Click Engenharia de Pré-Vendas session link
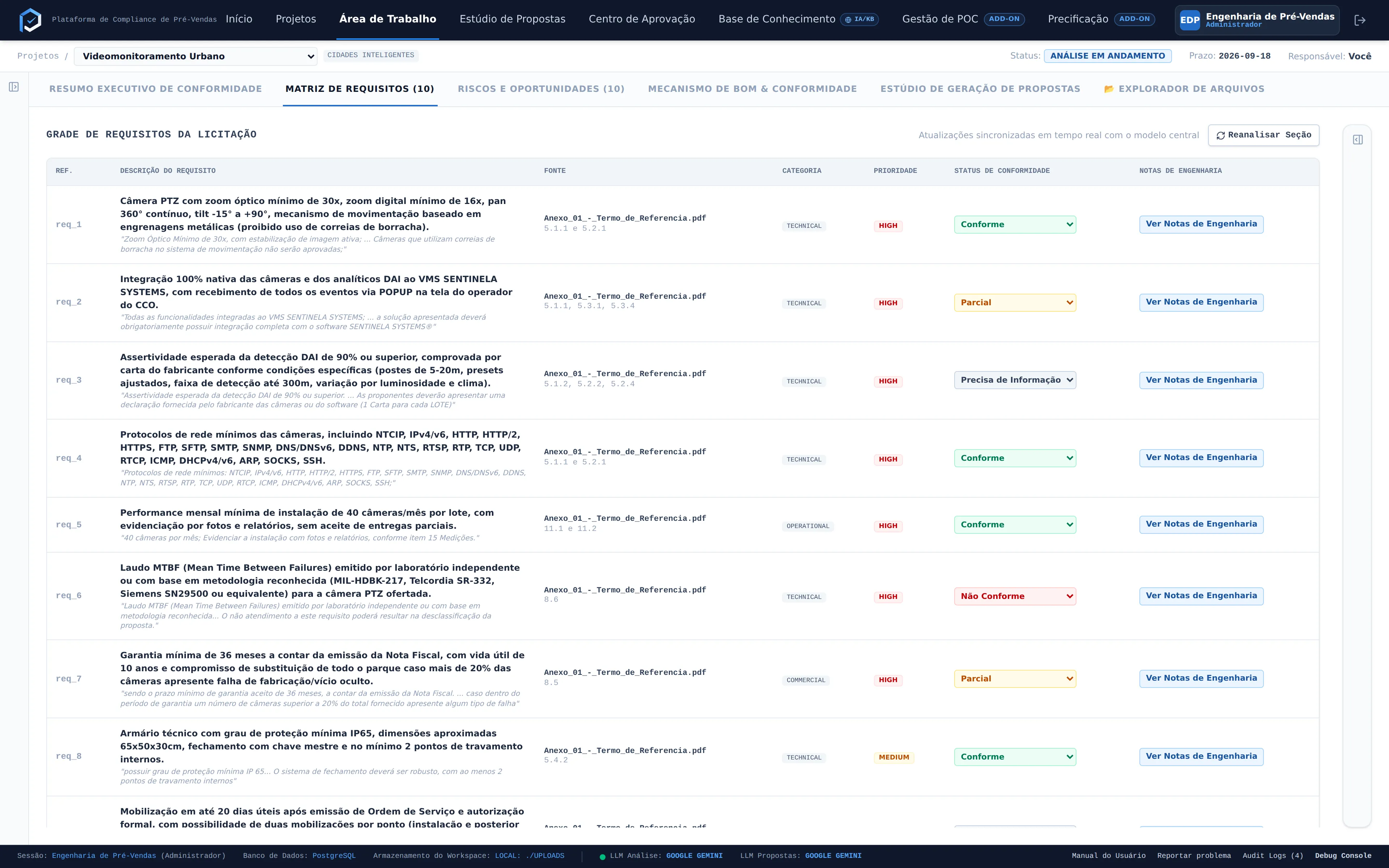This screenshot has width=1389, height=868. [104, 856]
